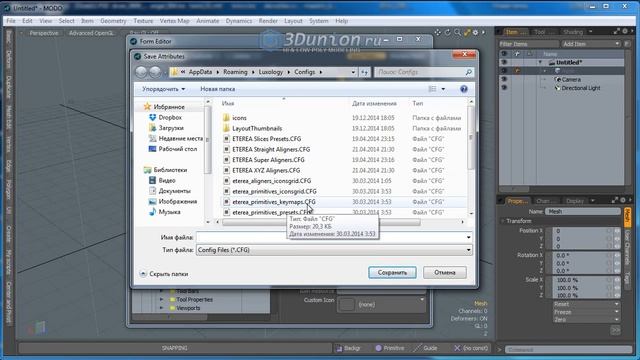
Task: Open Рабочий стол in the sidebar
Action: pos(178,149)
